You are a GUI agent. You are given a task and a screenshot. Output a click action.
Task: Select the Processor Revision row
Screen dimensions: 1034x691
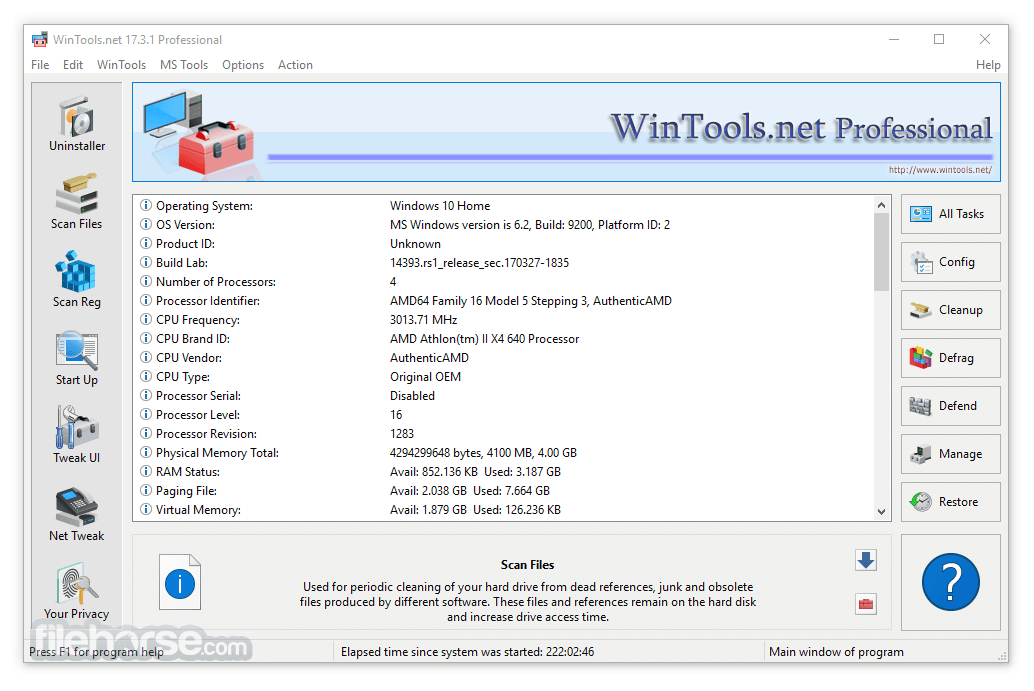[x=504, y=434]
